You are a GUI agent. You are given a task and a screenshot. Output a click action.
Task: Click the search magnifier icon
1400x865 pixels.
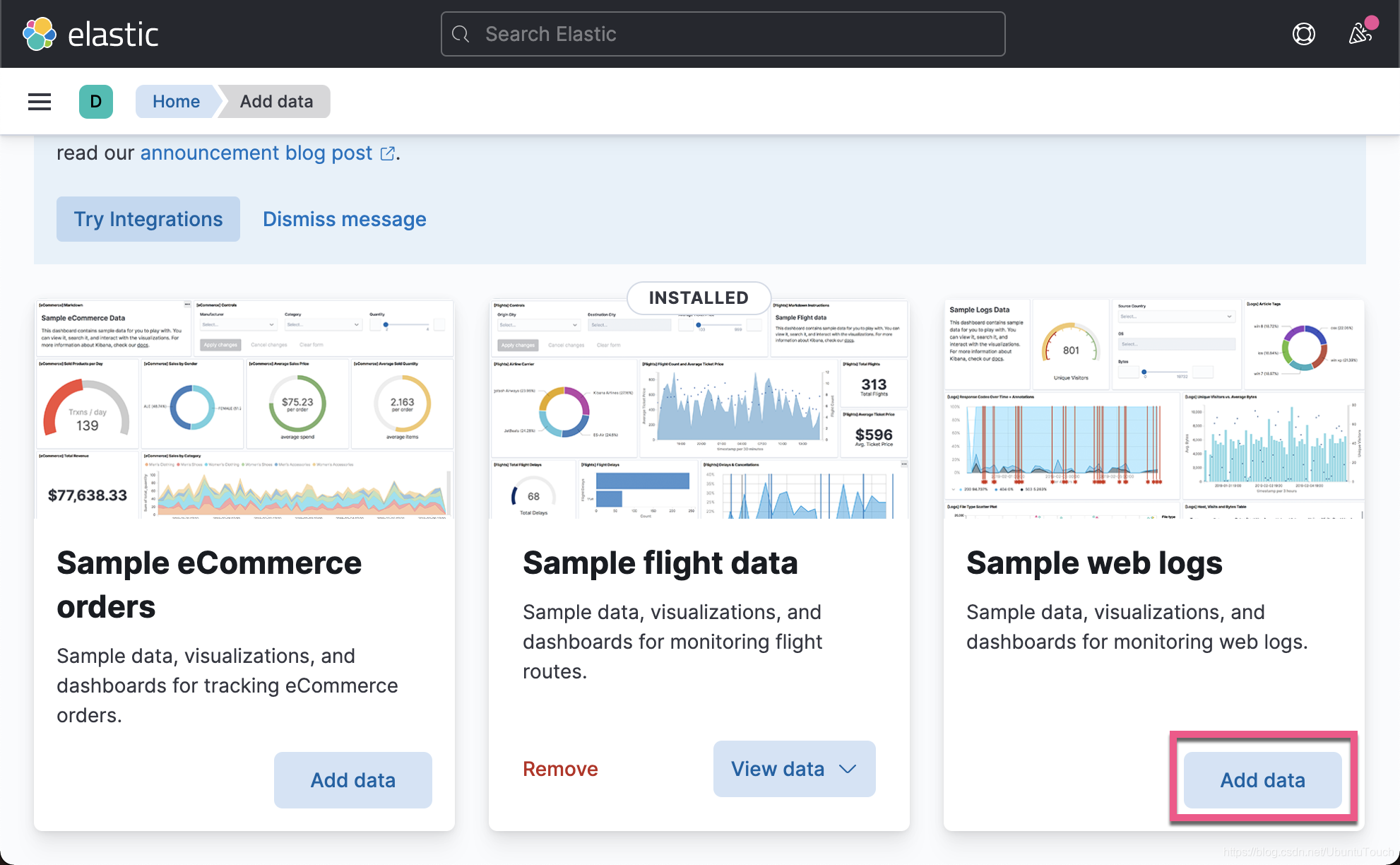point(461,34)
